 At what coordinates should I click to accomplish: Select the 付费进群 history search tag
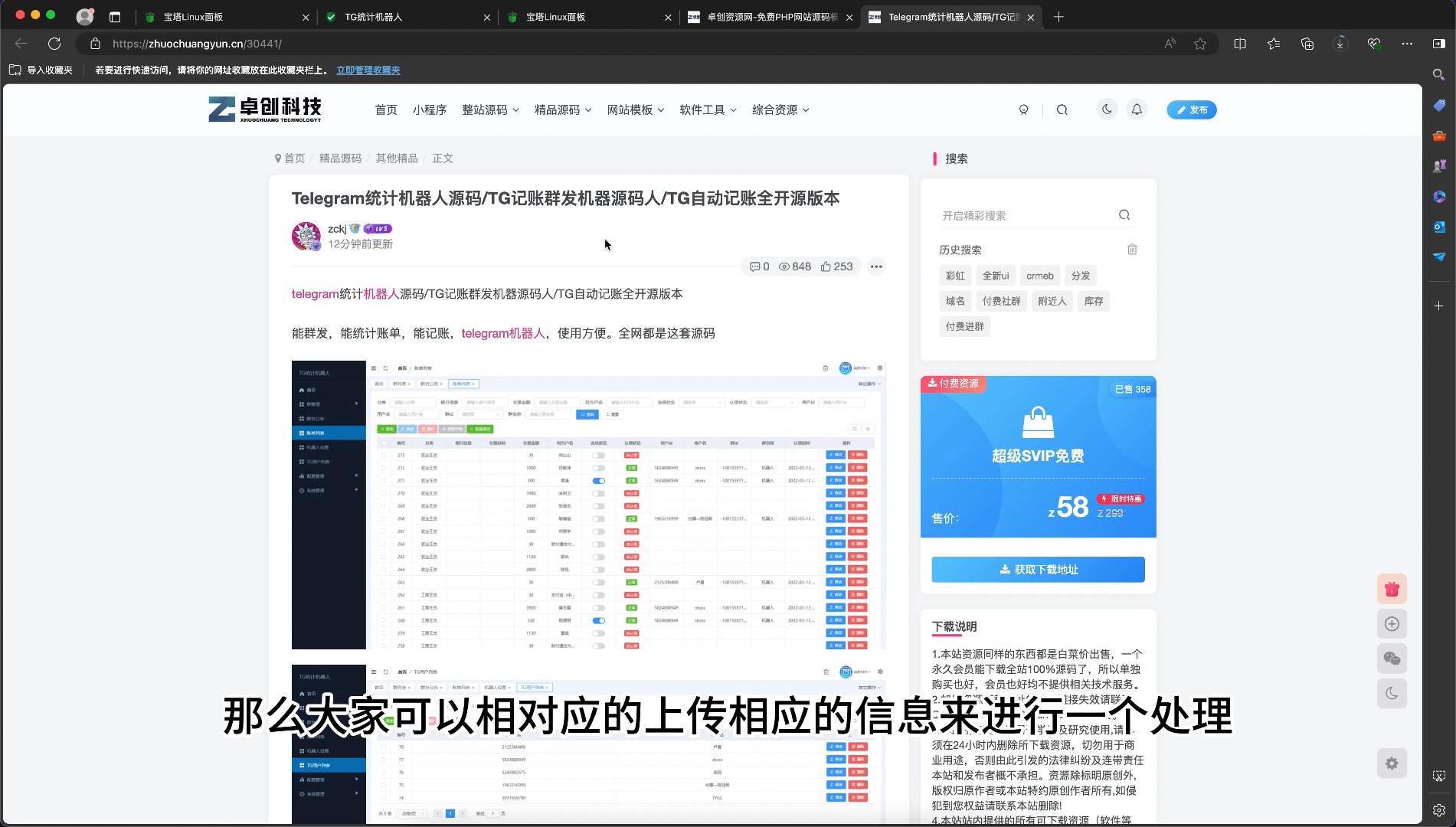[x=964, y=326]
